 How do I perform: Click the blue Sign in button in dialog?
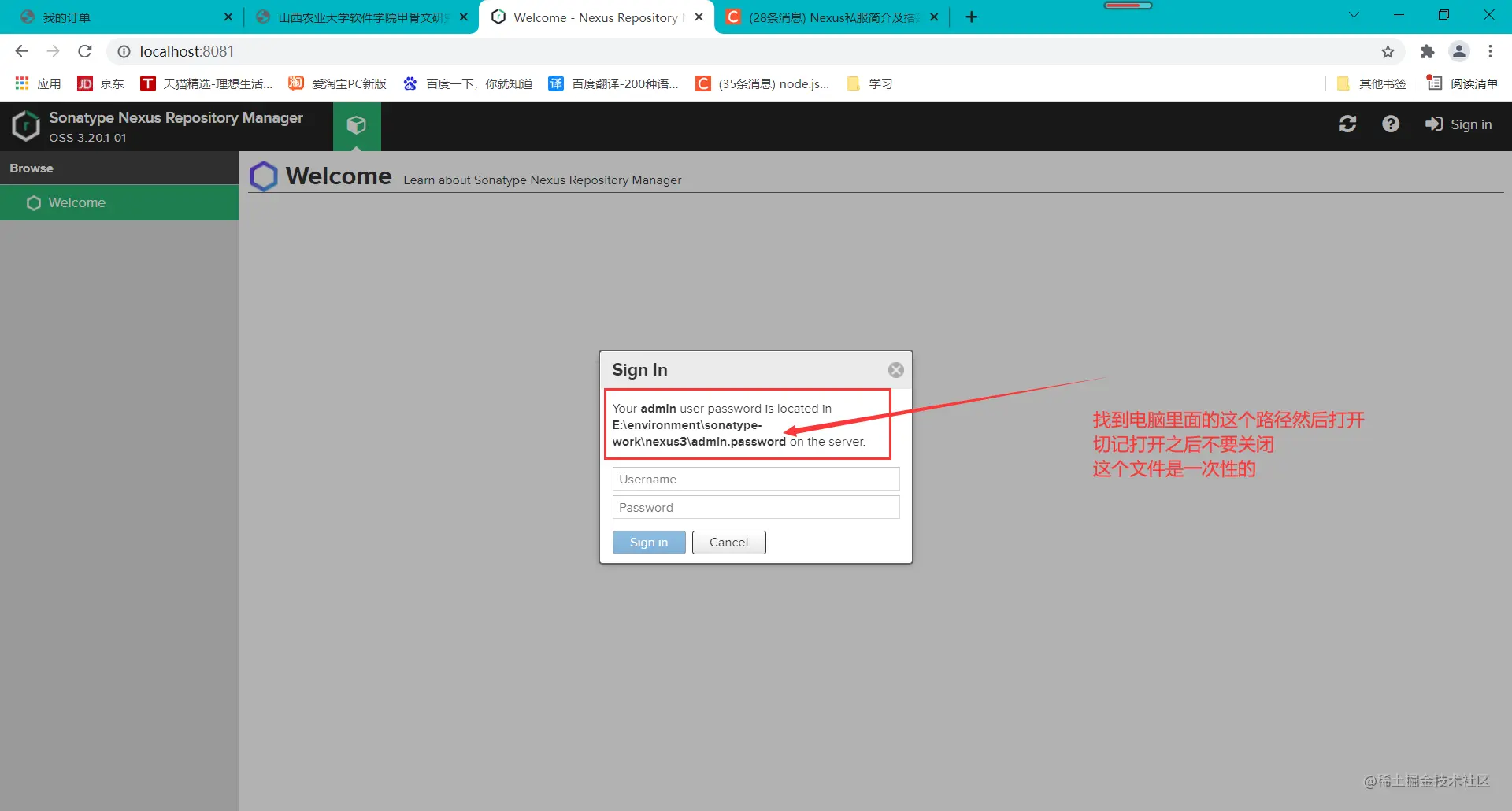click(x=649, y=543)
